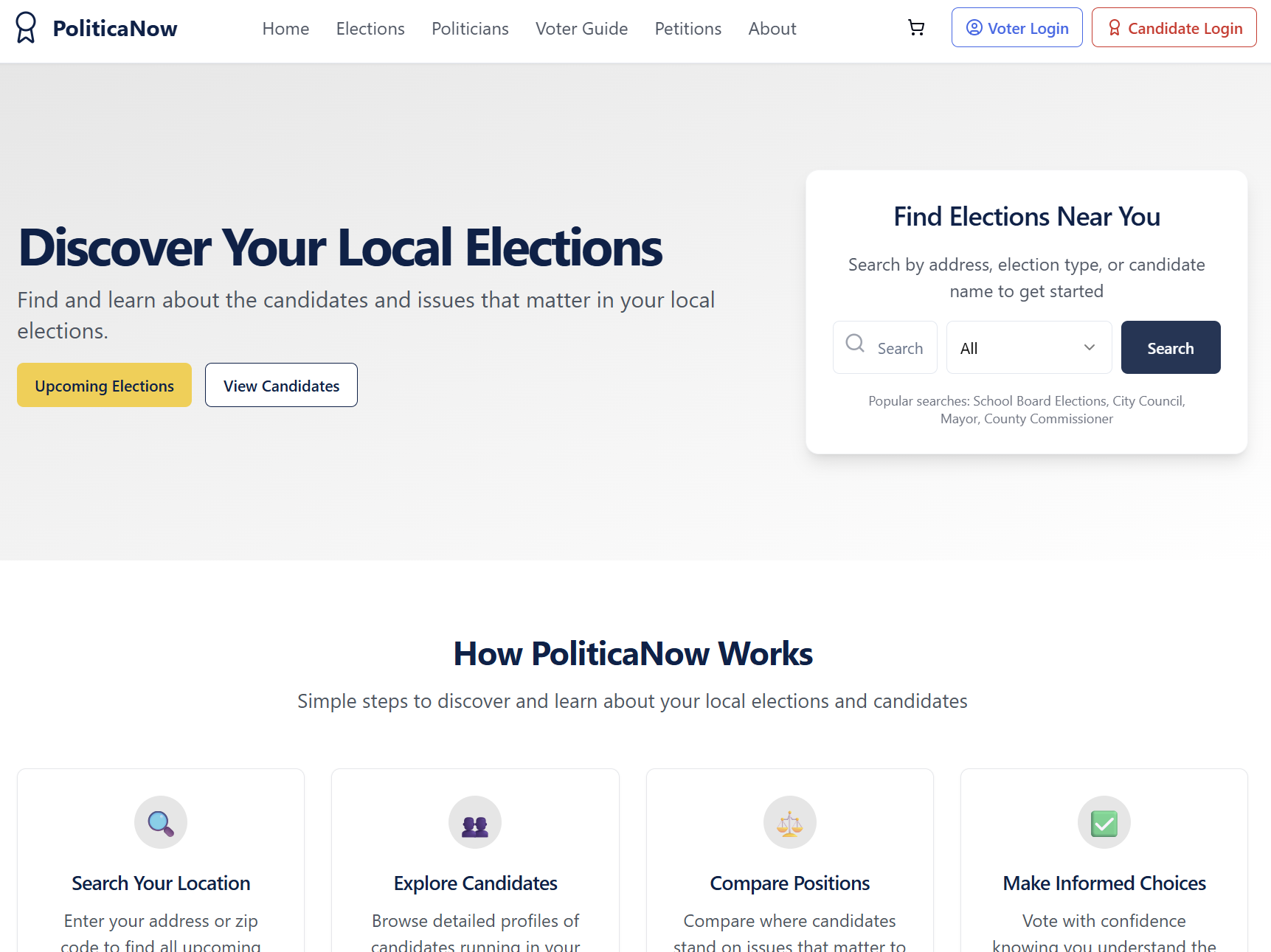The width and height of the screenshot is (1271, 952).
Task: Open the Petitions page
Action: coord(688,29)
